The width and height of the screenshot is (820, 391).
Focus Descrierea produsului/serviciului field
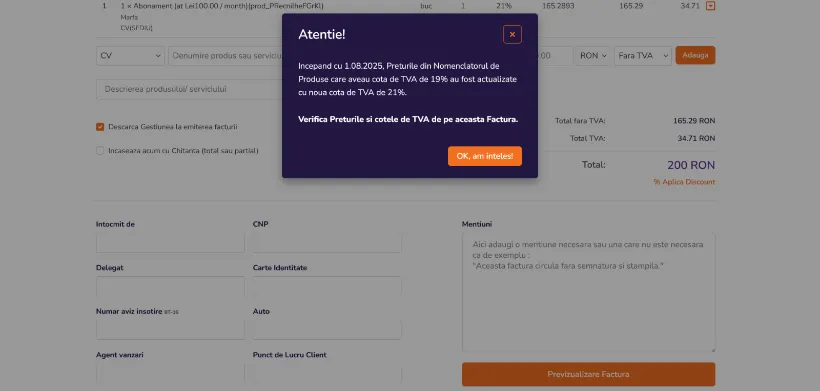(x=189, y=89)
